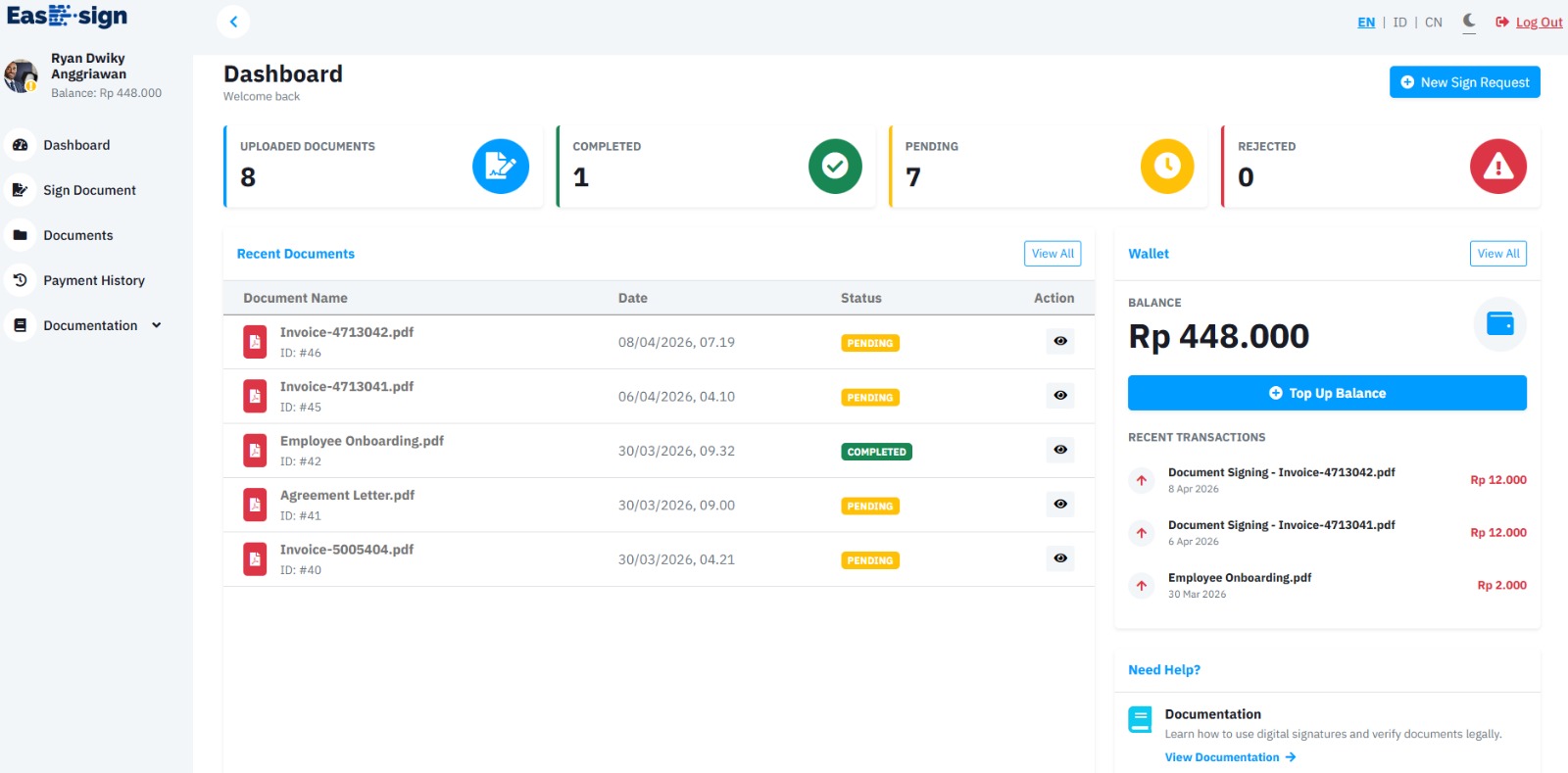Click the user profile avatar

[21, 75]
